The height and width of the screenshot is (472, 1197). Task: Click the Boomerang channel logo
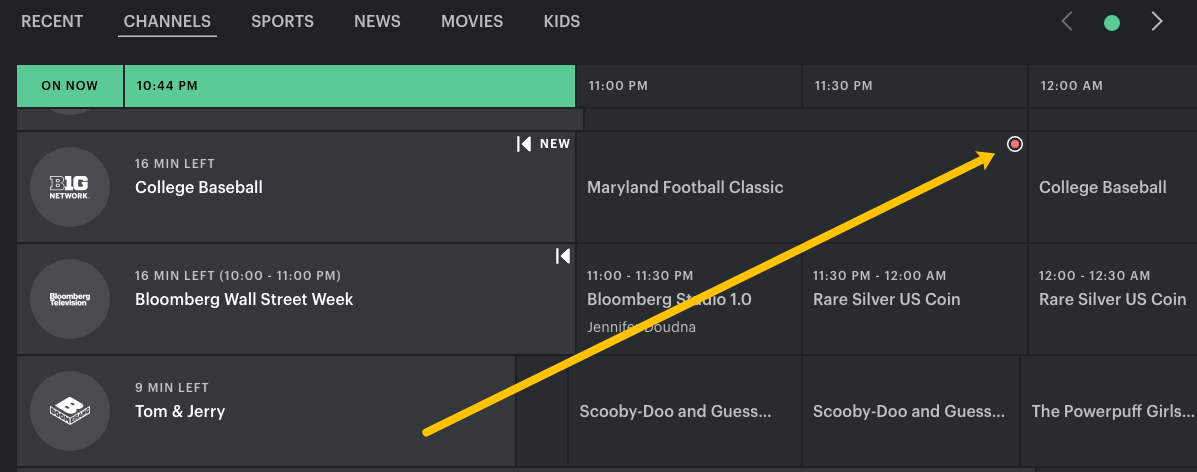(70, 411)
